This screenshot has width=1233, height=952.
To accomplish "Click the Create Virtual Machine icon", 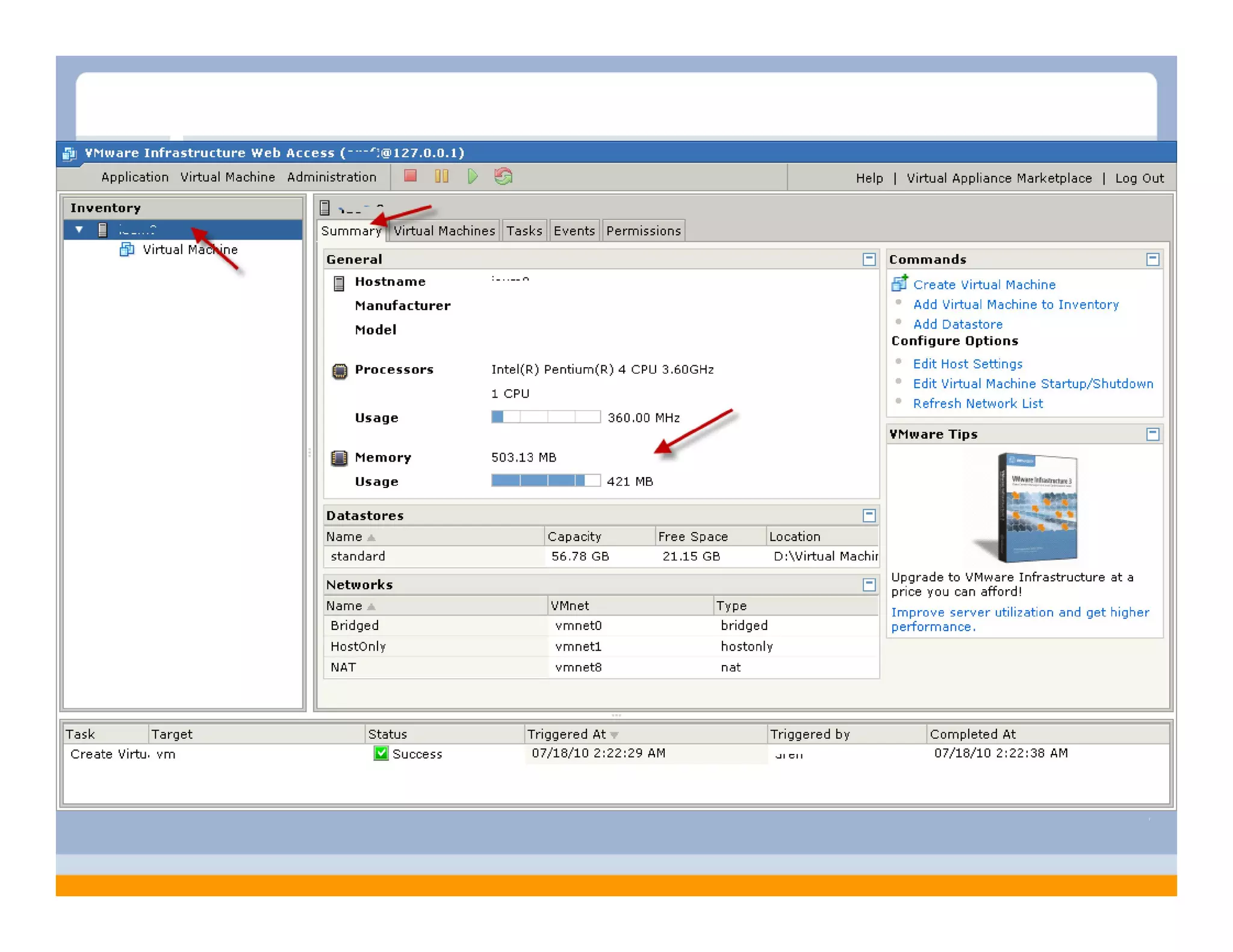I will [899, 283].
